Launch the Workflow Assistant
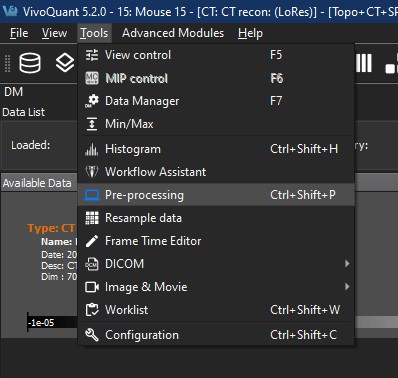The height and width of the screenshot is (378, 398). (216, 172)
